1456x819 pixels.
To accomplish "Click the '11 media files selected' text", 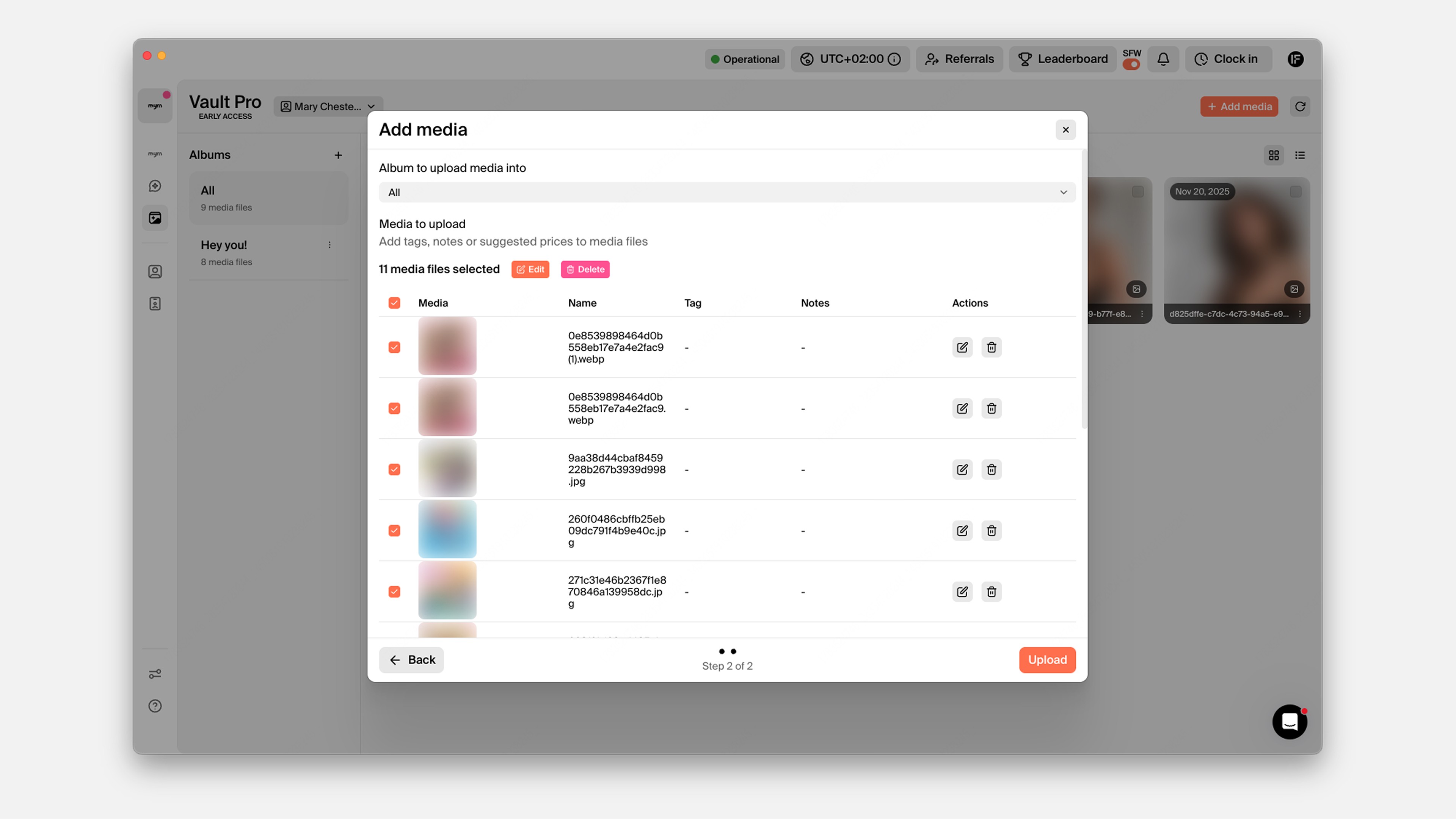I will 439,269.
